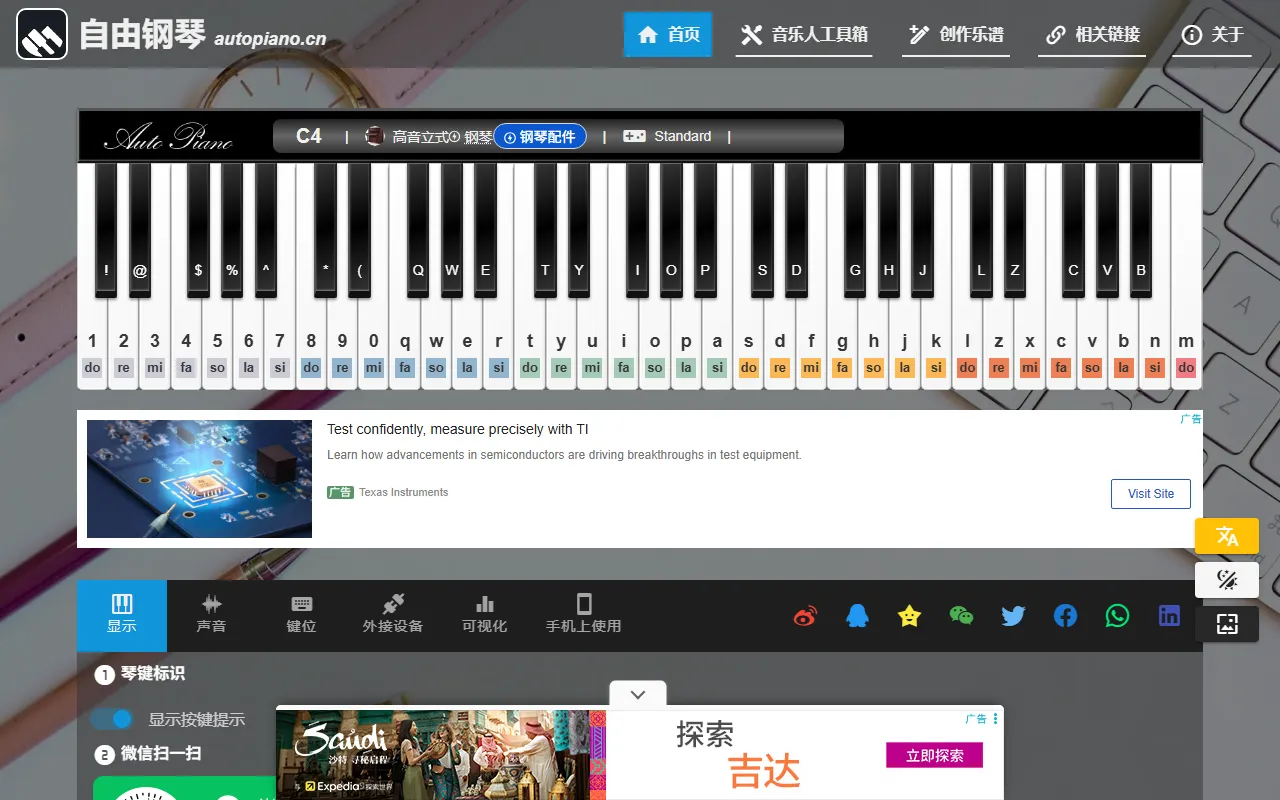Share via the QQ penguin icon
This screenshot has width=1280, height=800.
click(857, 616)
